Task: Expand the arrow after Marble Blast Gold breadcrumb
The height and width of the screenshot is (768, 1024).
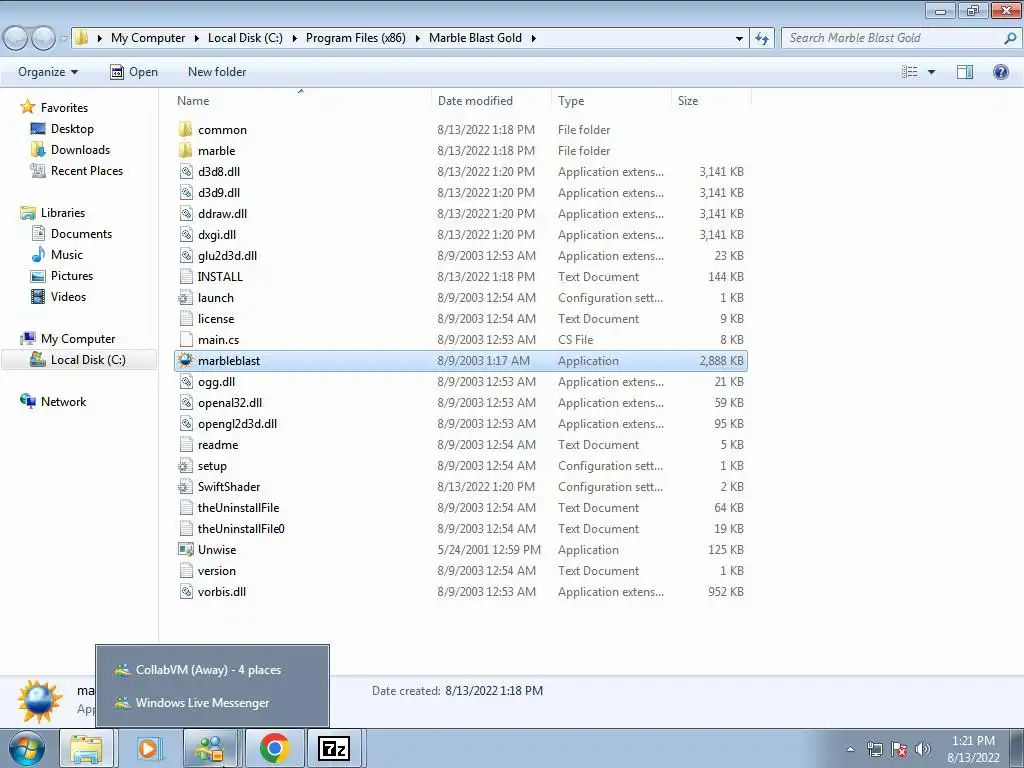Action: [x=534, y=38]
